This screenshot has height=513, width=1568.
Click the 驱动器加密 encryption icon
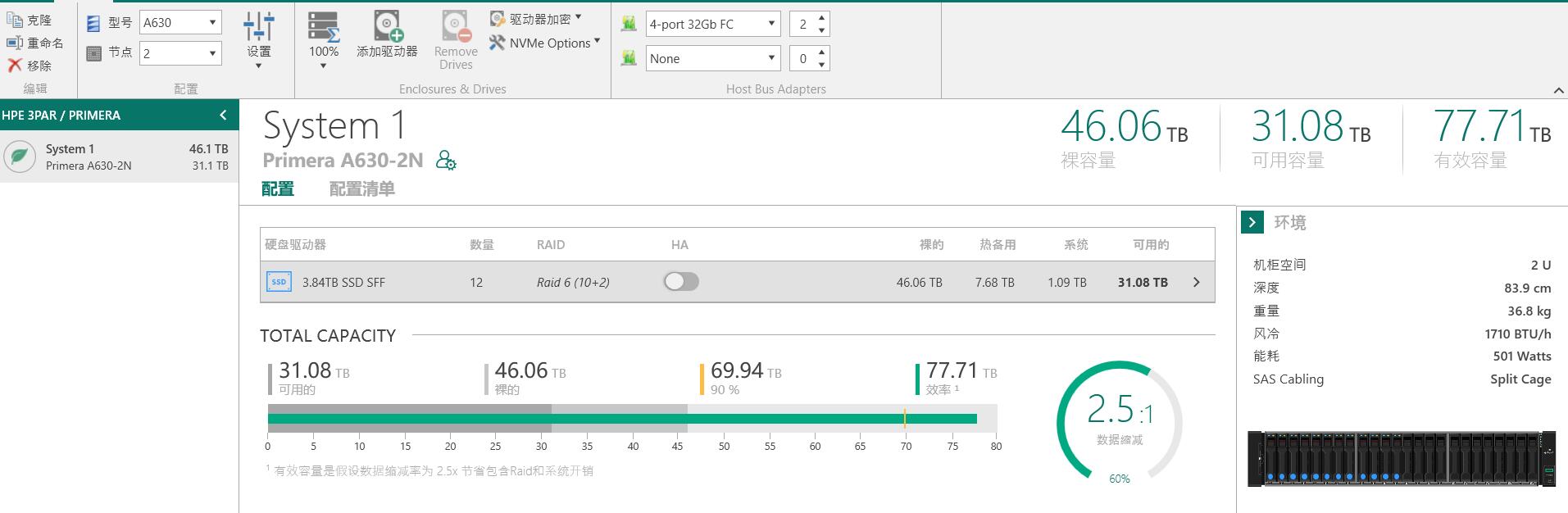(498, 19)
